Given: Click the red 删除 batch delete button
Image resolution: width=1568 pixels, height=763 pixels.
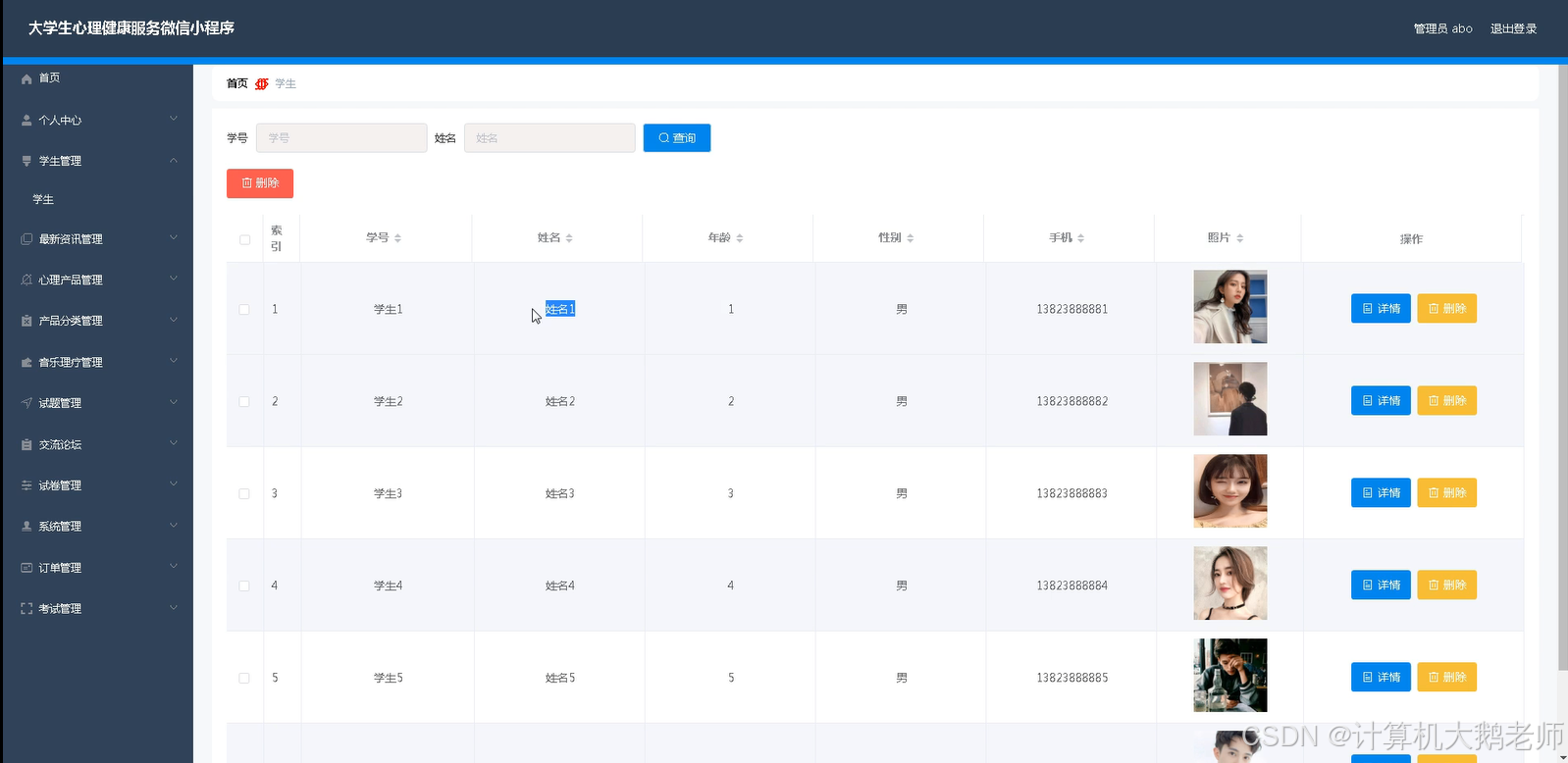Looking at the screenshot, I should tap(260, 183).
